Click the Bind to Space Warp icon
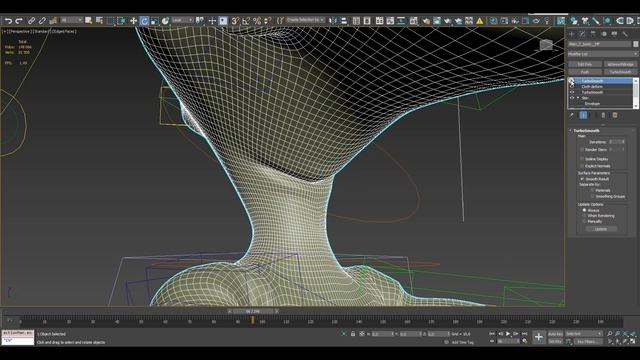Image resolution: width=640 pixels, height=360 pixels. (x=53, y=20)
